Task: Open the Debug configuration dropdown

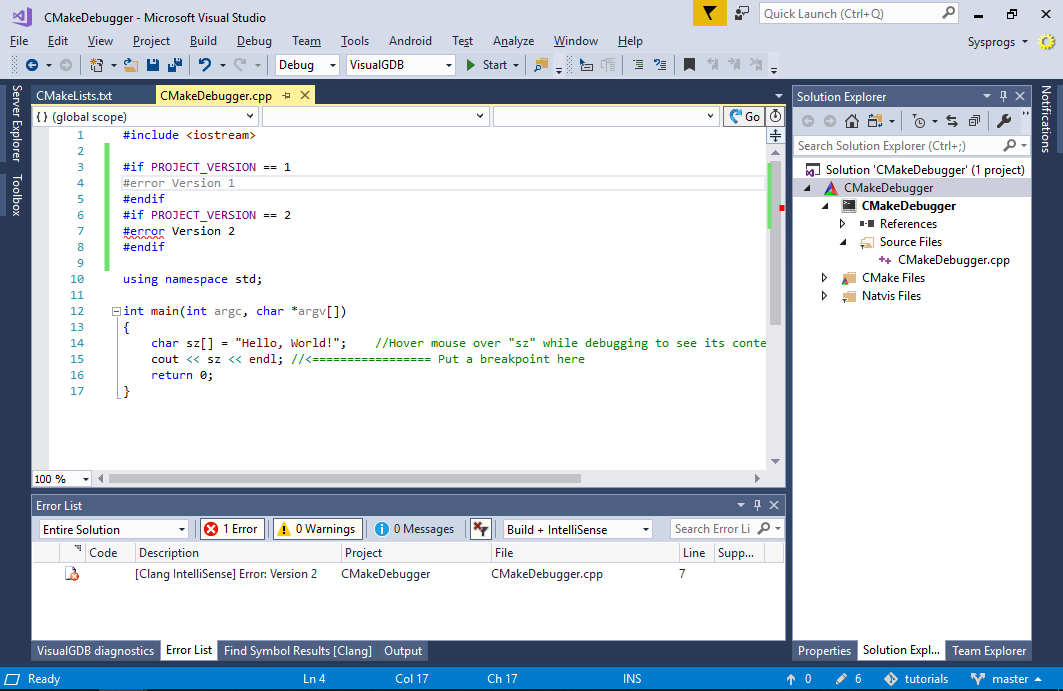Action: coord(307,65)
